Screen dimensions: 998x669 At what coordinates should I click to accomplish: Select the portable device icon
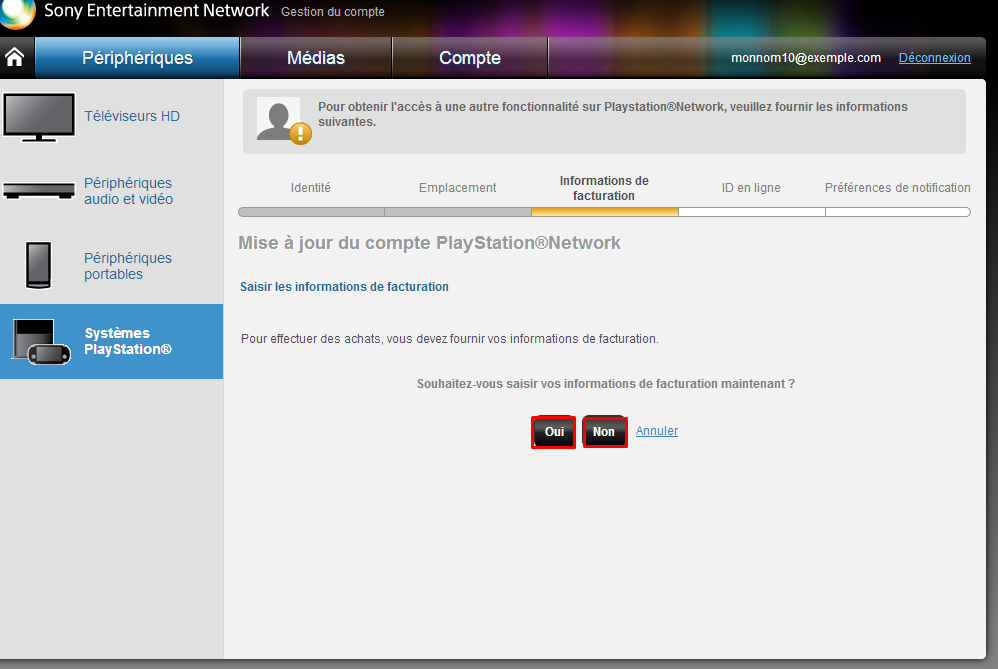38,265
